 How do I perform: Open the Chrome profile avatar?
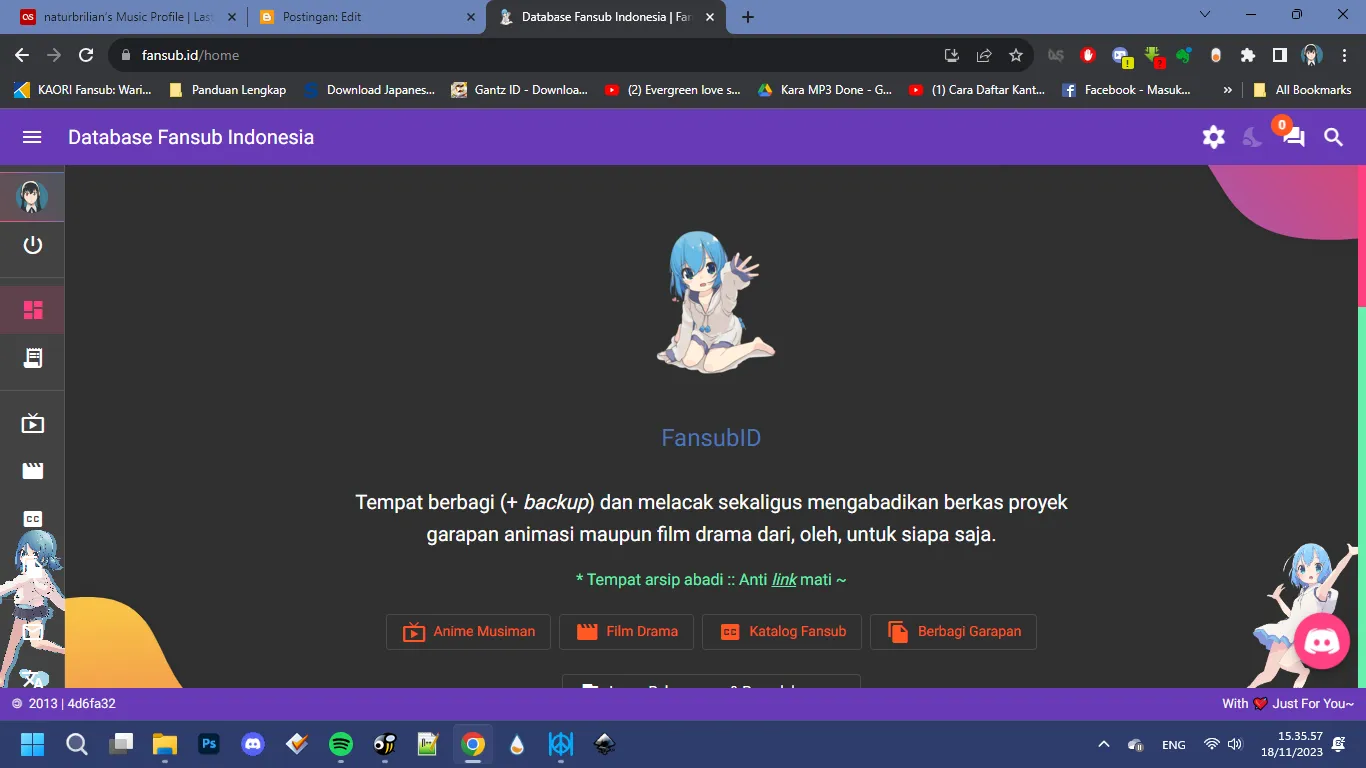click(x=1312, y=55)
